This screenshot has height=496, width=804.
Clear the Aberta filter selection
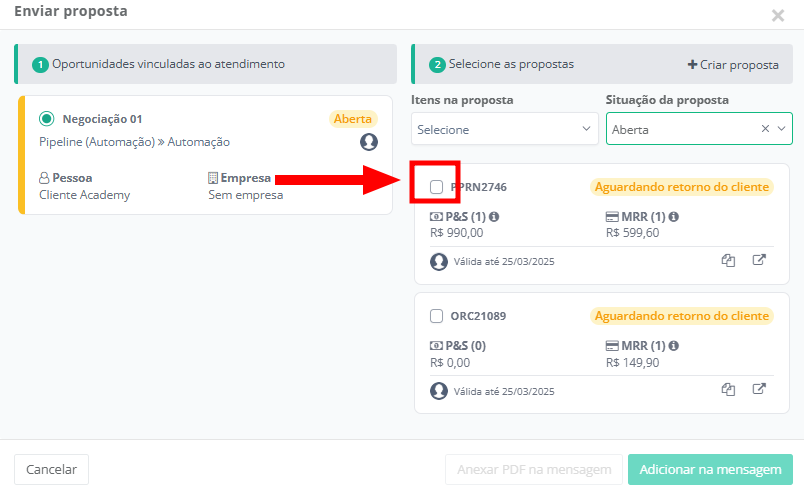coord(765,129)
